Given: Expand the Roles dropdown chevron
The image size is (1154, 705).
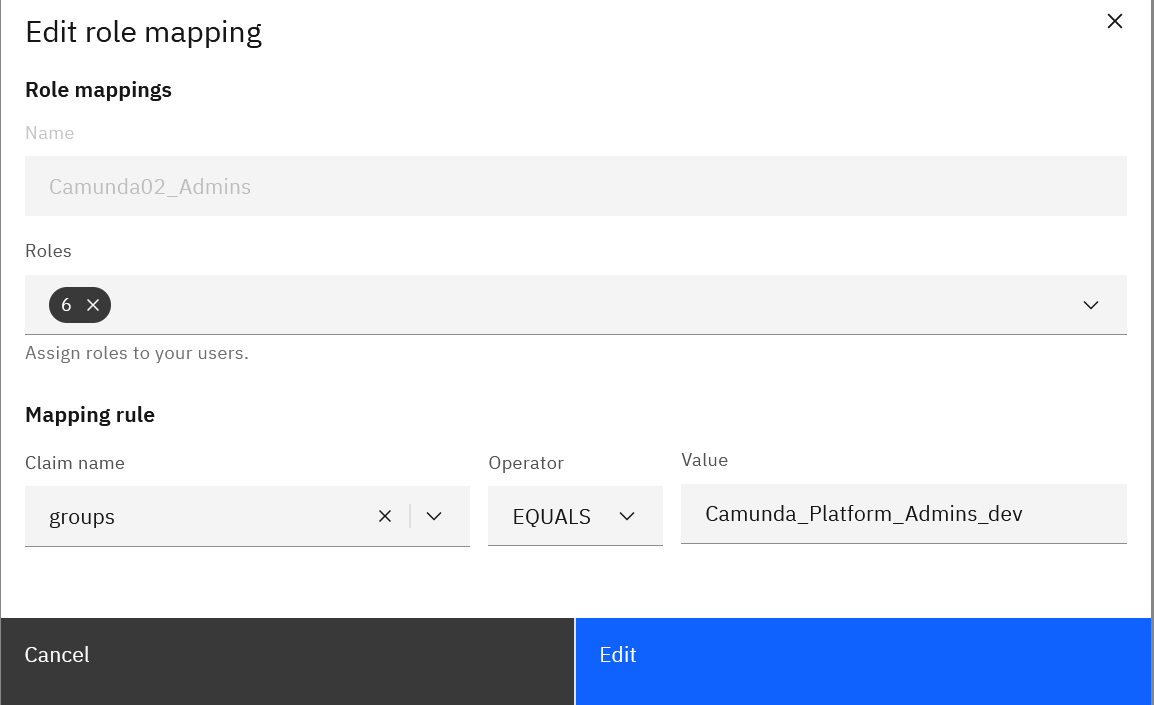Looking at the screenshot, I should click(x=1090, y=305).
